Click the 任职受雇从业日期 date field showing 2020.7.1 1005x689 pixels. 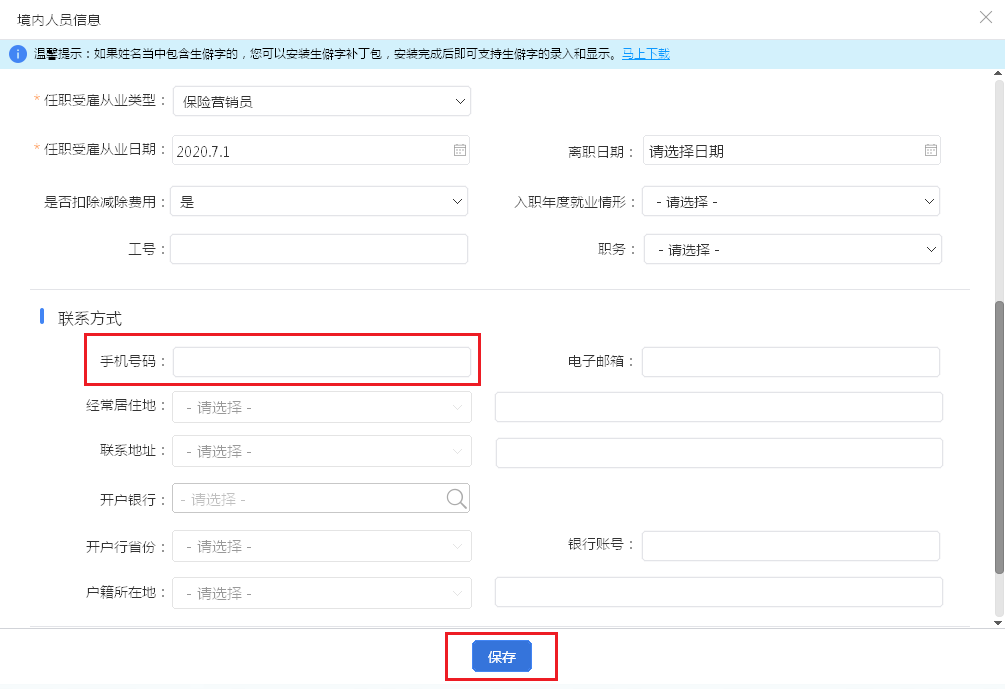(x=320, y=150)
